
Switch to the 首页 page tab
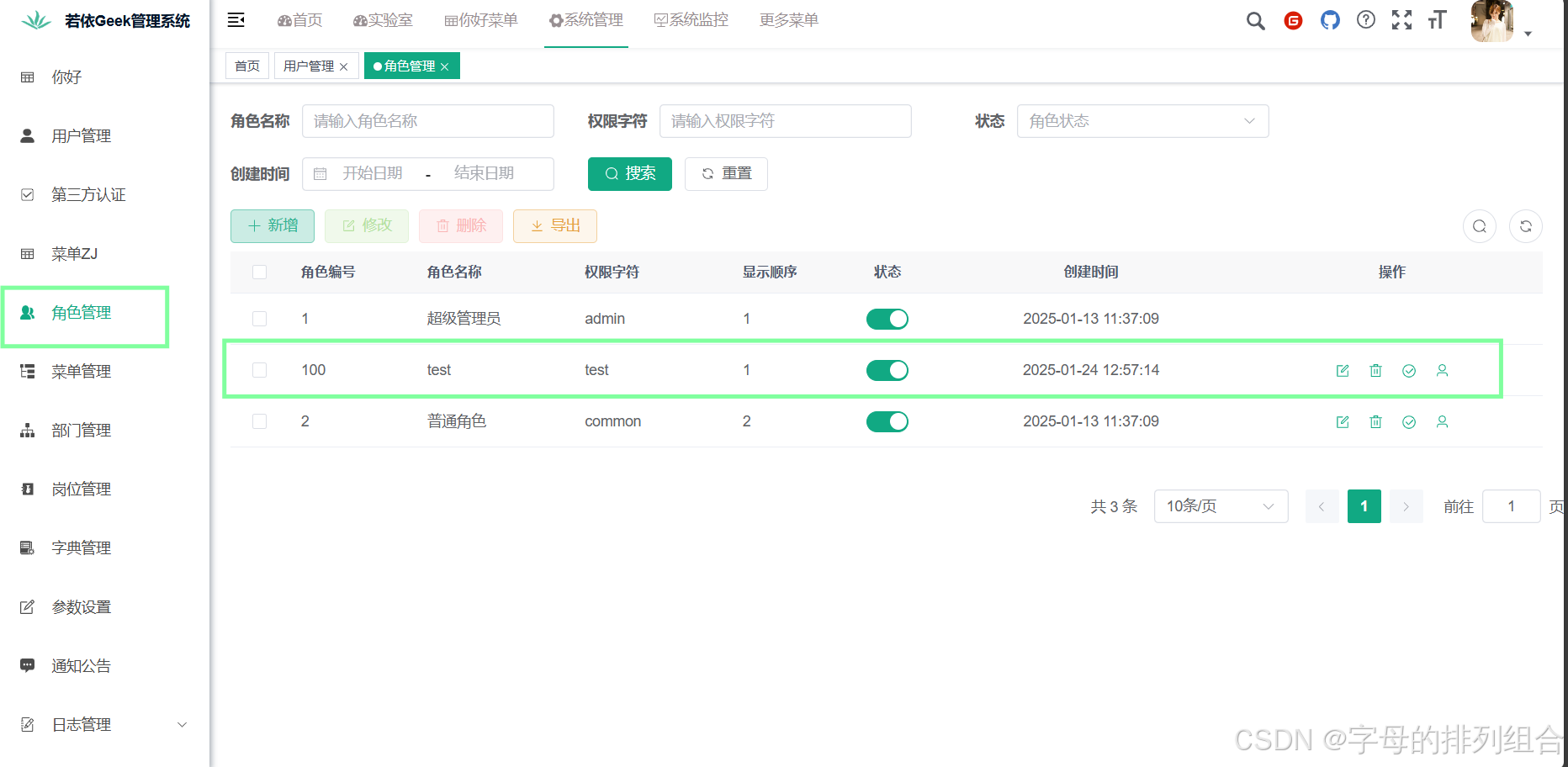click(x=247, y=66)
